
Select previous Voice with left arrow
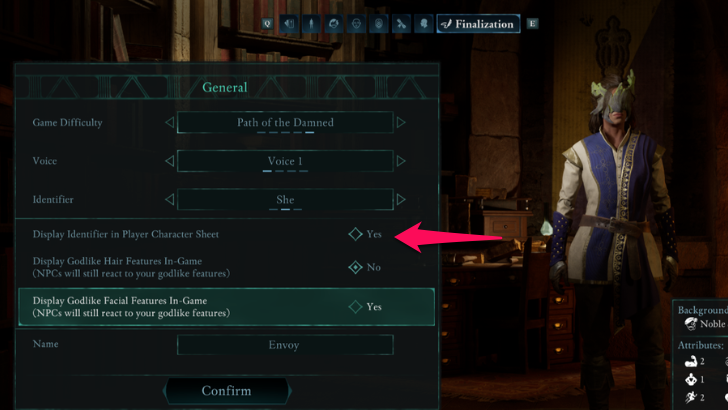[170, 161]
